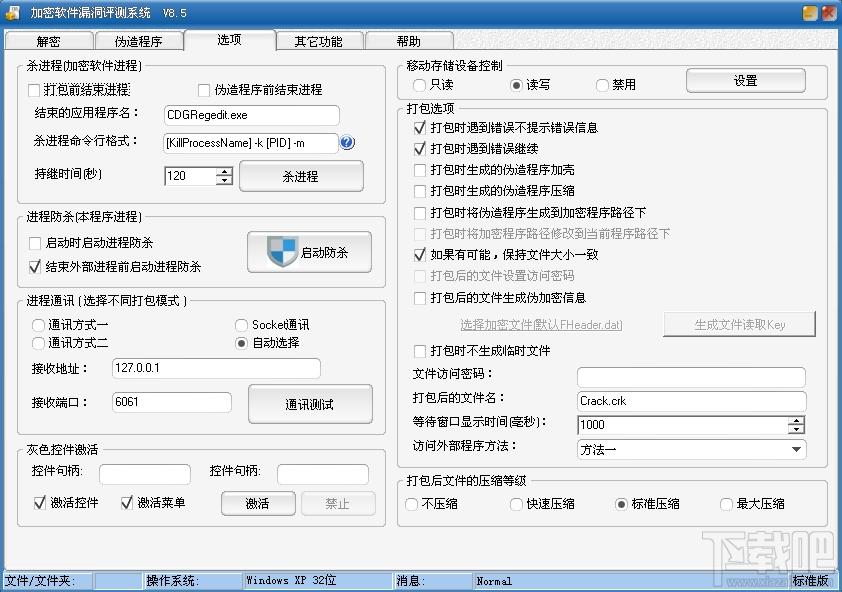Click the 通讯测试 button
The height and width of the screenshot is (592, 842).
(310, 404)
